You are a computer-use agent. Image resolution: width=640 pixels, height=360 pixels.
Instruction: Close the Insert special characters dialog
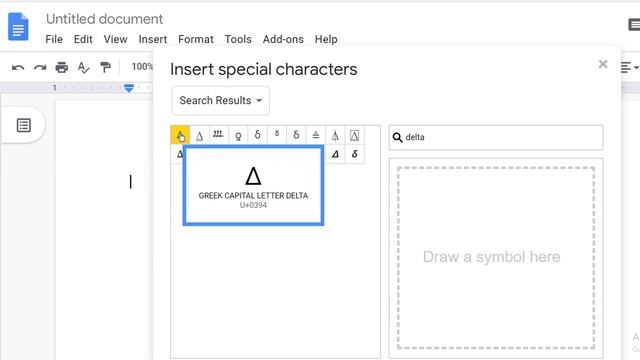point(603,64)
